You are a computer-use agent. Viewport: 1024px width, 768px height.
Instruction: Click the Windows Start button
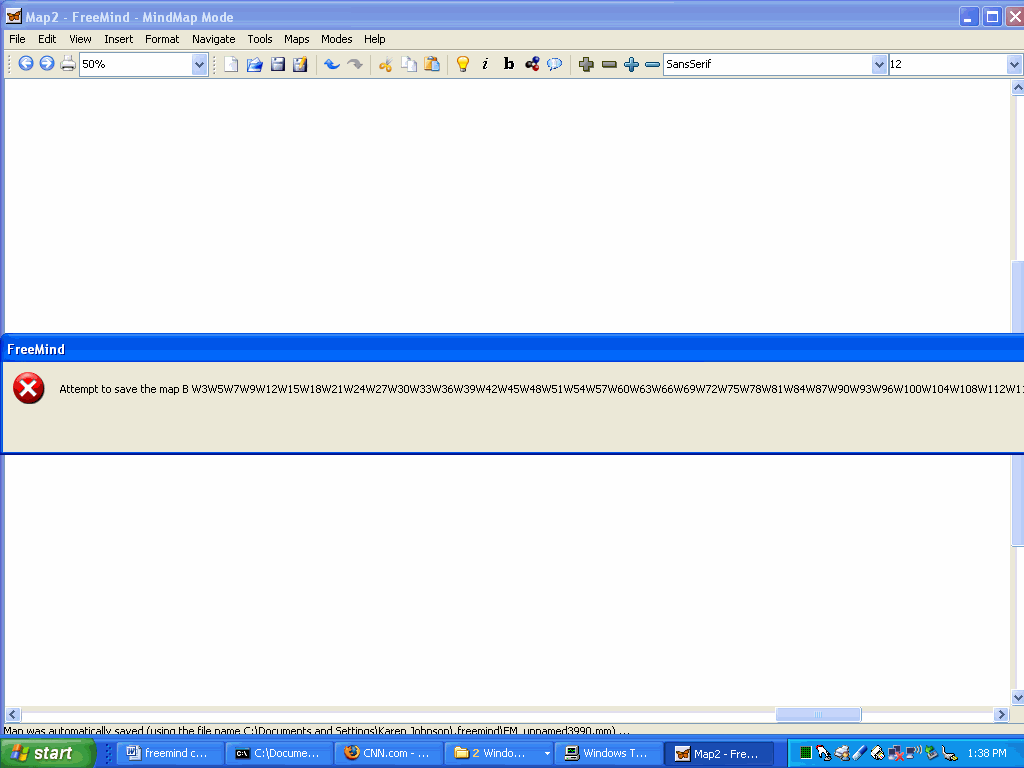(48, 753)
